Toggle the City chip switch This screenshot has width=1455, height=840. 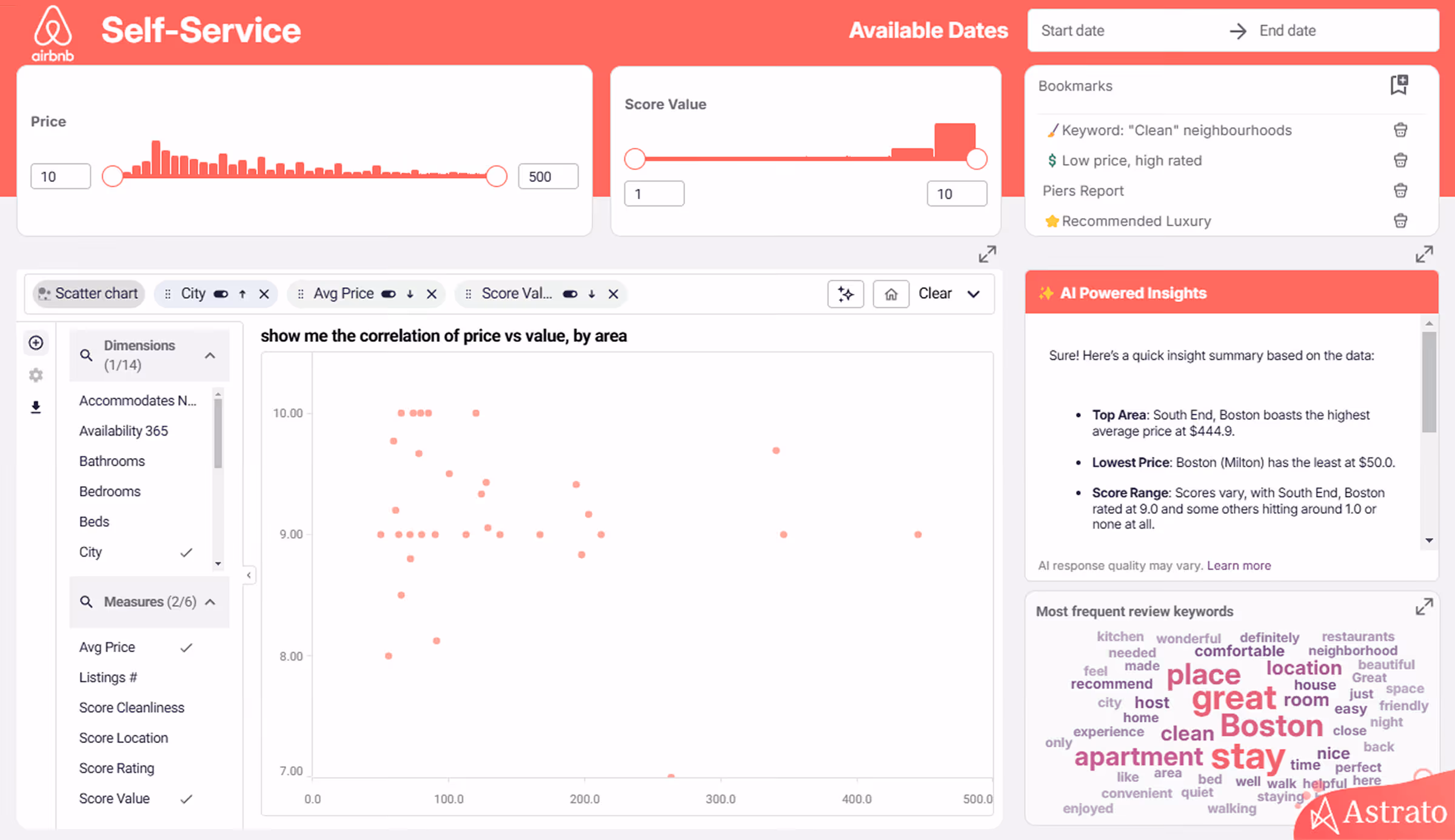coord(221,294)
